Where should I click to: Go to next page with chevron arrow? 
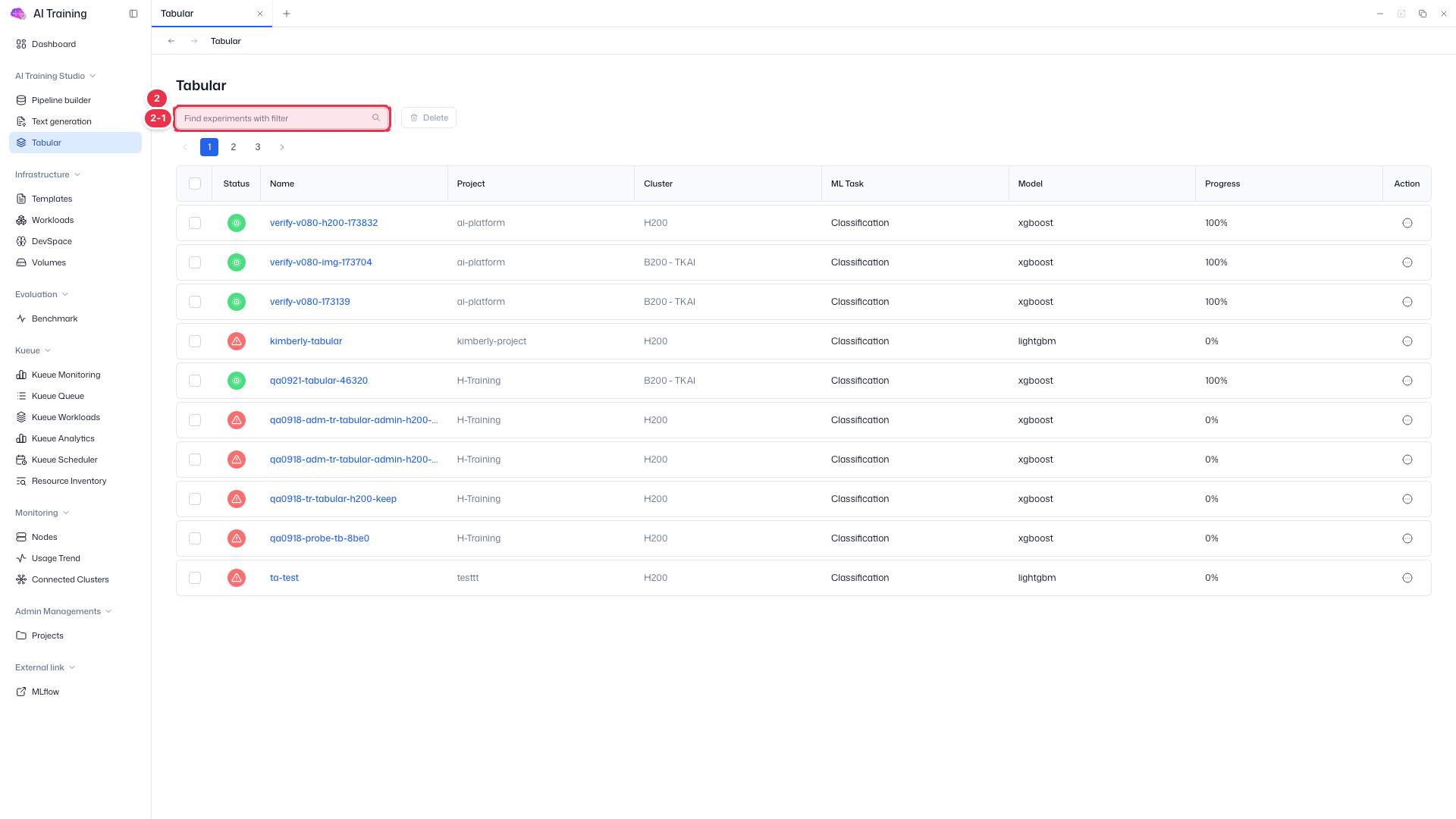point(282,147)
